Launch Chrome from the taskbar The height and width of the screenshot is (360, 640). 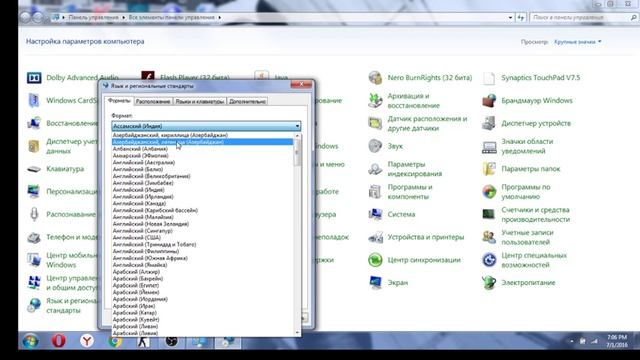click(115, 341)
